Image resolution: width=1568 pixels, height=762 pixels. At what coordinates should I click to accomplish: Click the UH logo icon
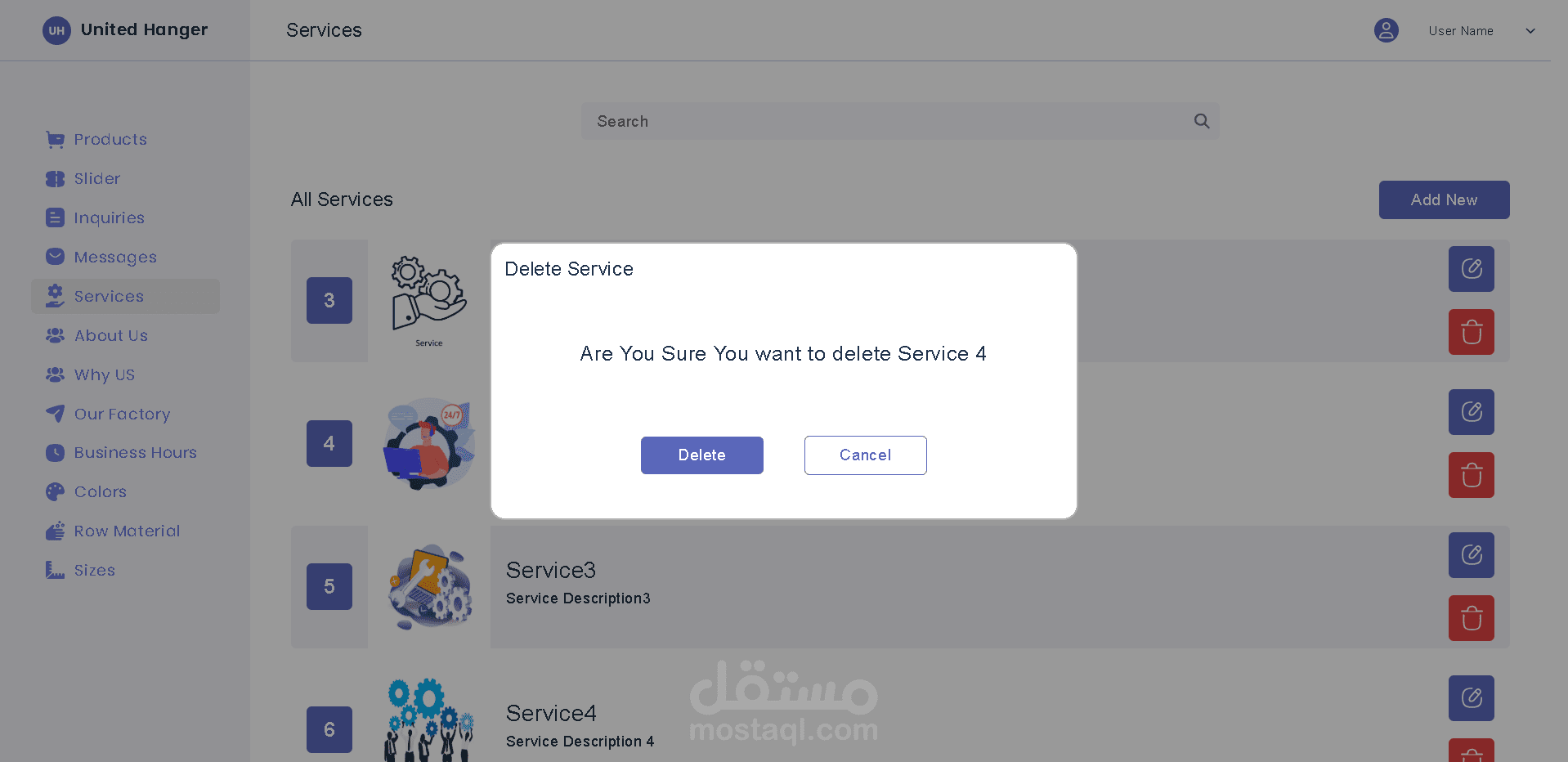[x=56, y=30]
